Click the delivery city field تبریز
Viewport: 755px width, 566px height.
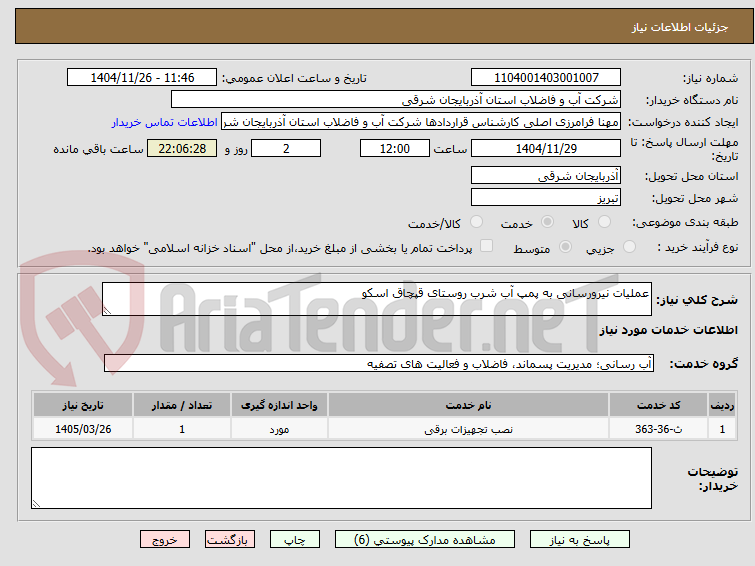tap(546, 197)
